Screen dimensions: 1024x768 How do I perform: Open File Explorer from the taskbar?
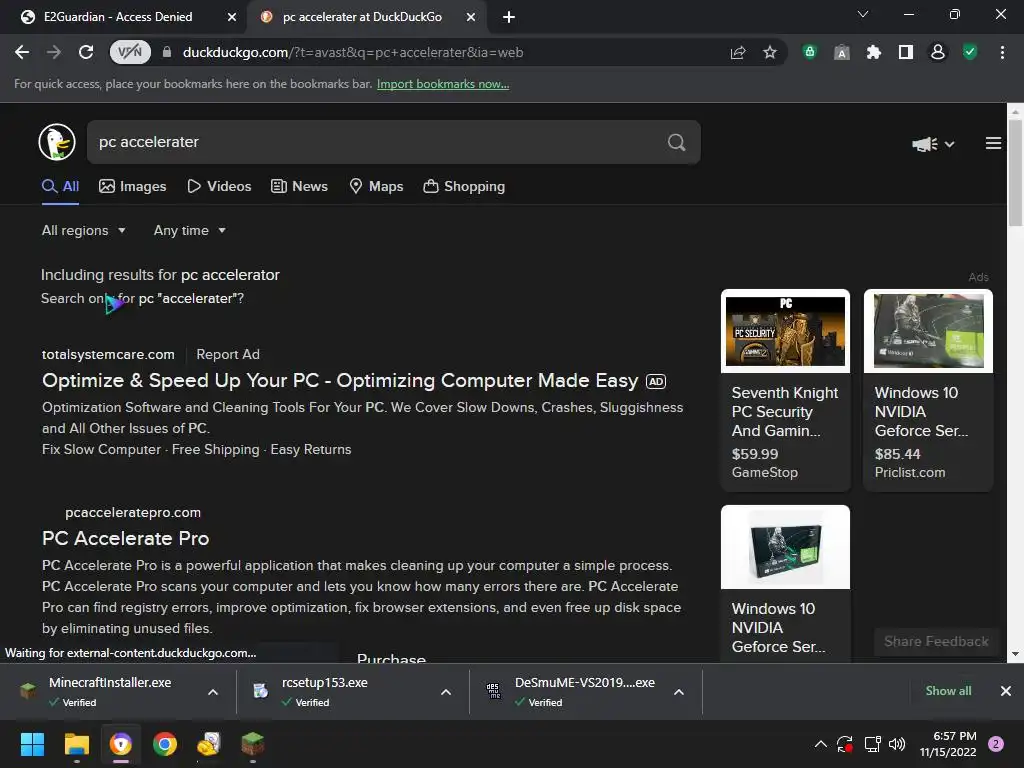(76, 744)
